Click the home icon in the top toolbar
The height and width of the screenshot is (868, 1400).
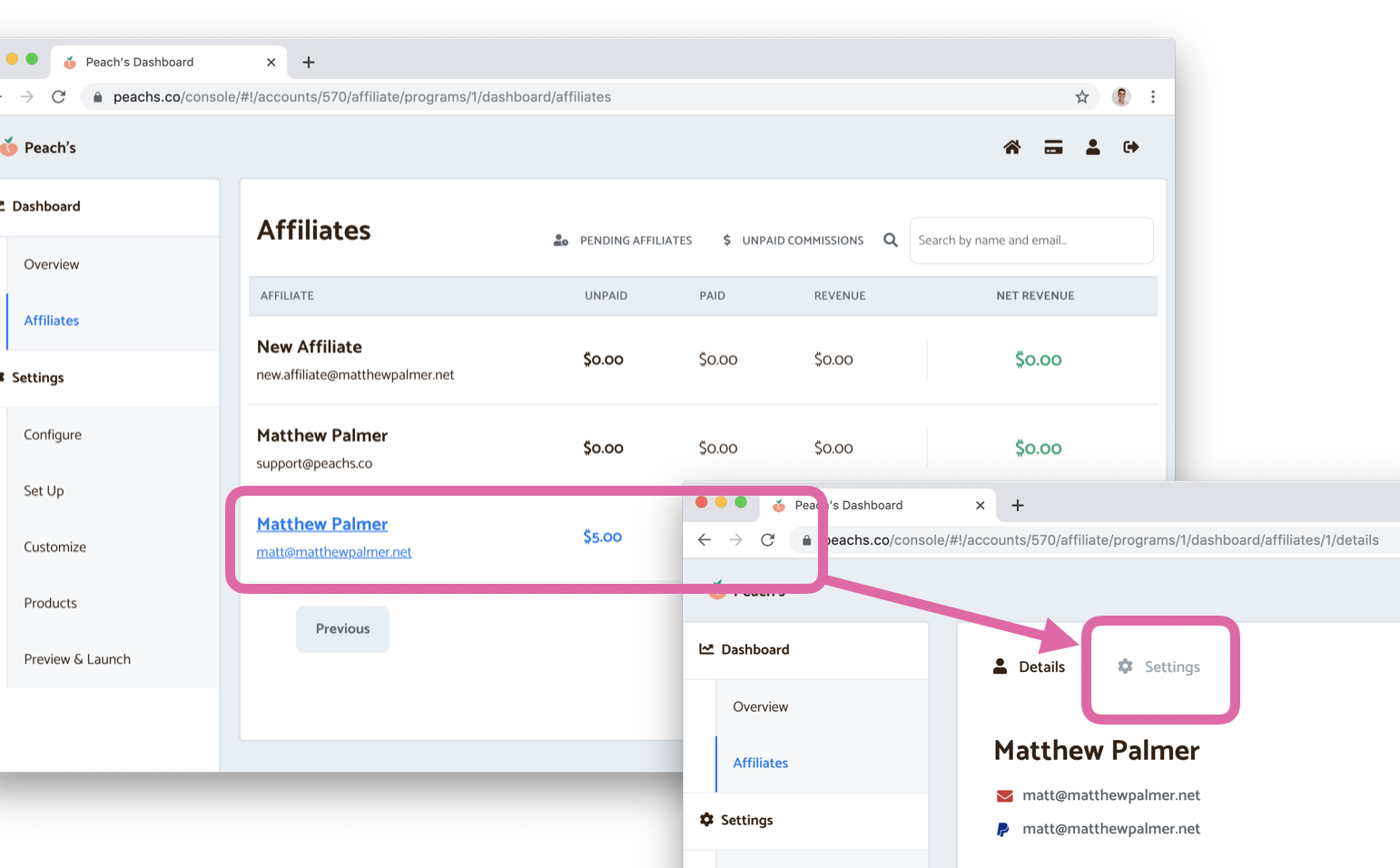click(x=1011, y=146)
